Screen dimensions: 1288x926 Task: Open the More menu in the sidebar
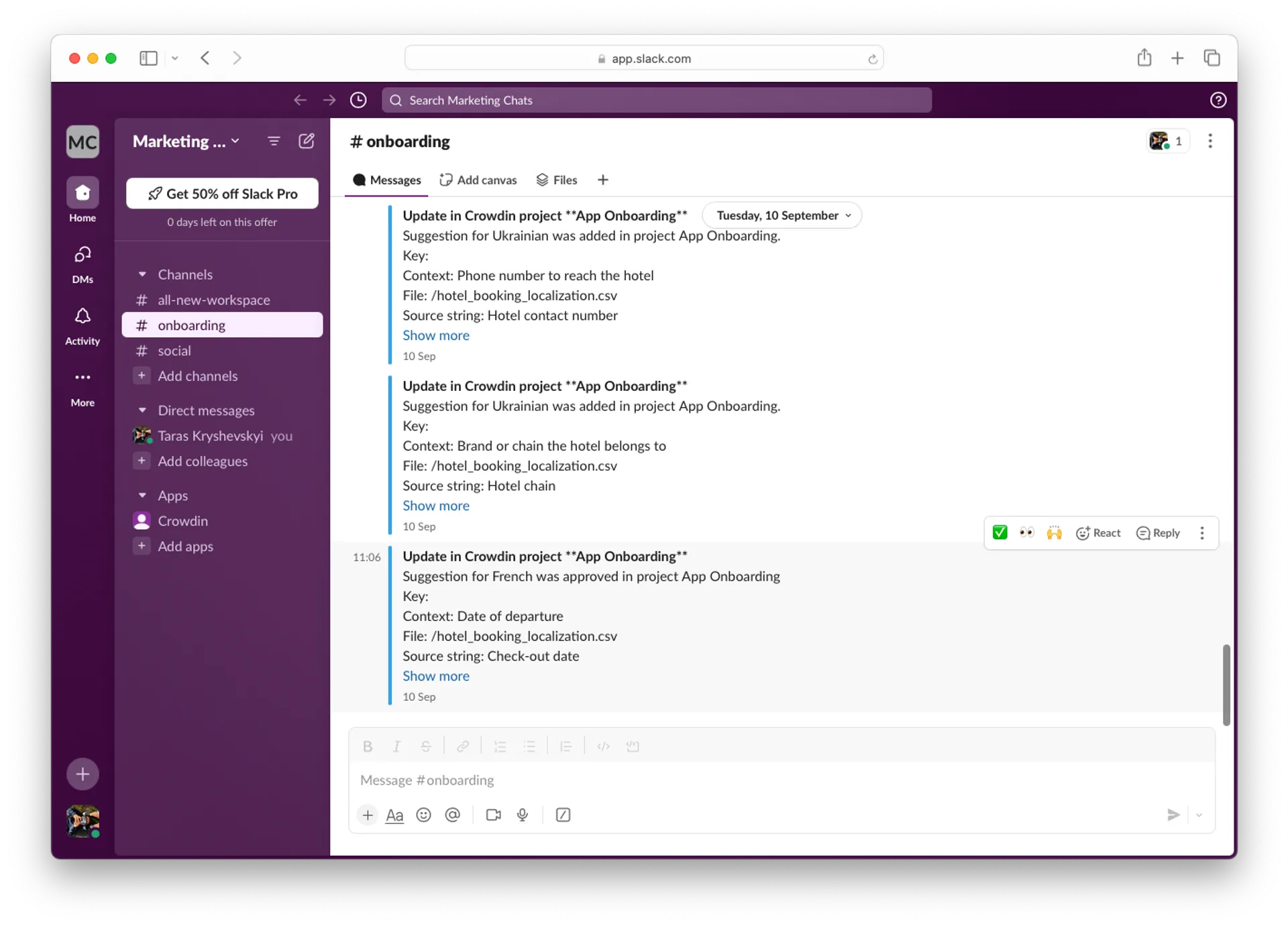pyautogui.click(x=83, y=388)
